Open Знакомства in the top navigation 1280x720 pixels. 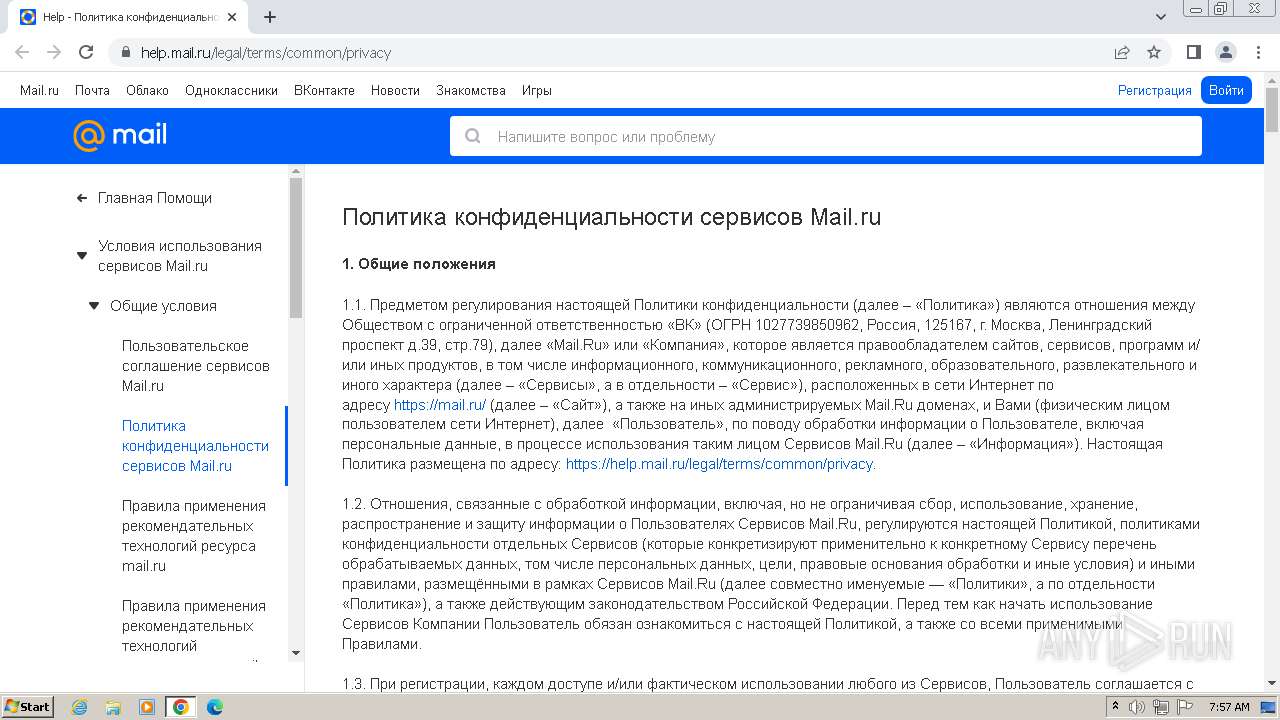click(471, 90)
